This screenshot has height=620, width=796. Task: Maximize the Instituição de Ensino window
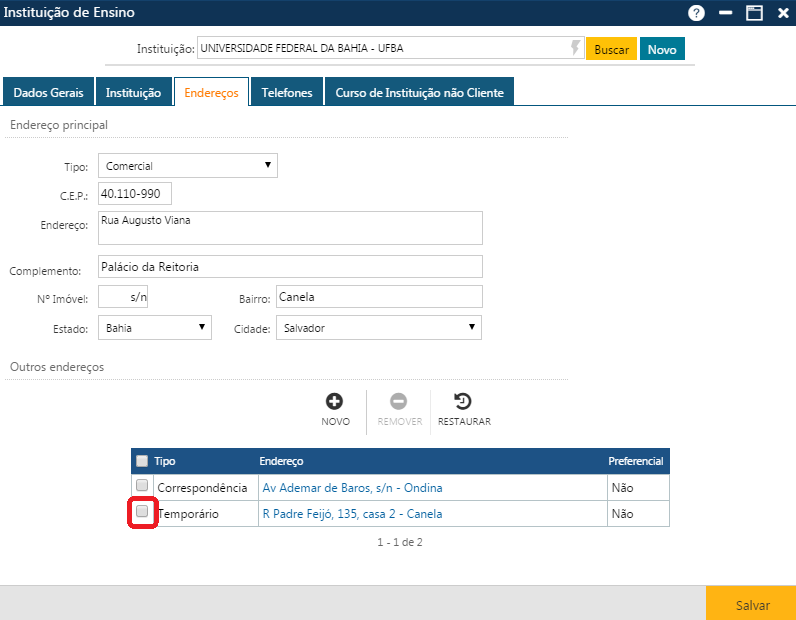[x=754, y=13]
